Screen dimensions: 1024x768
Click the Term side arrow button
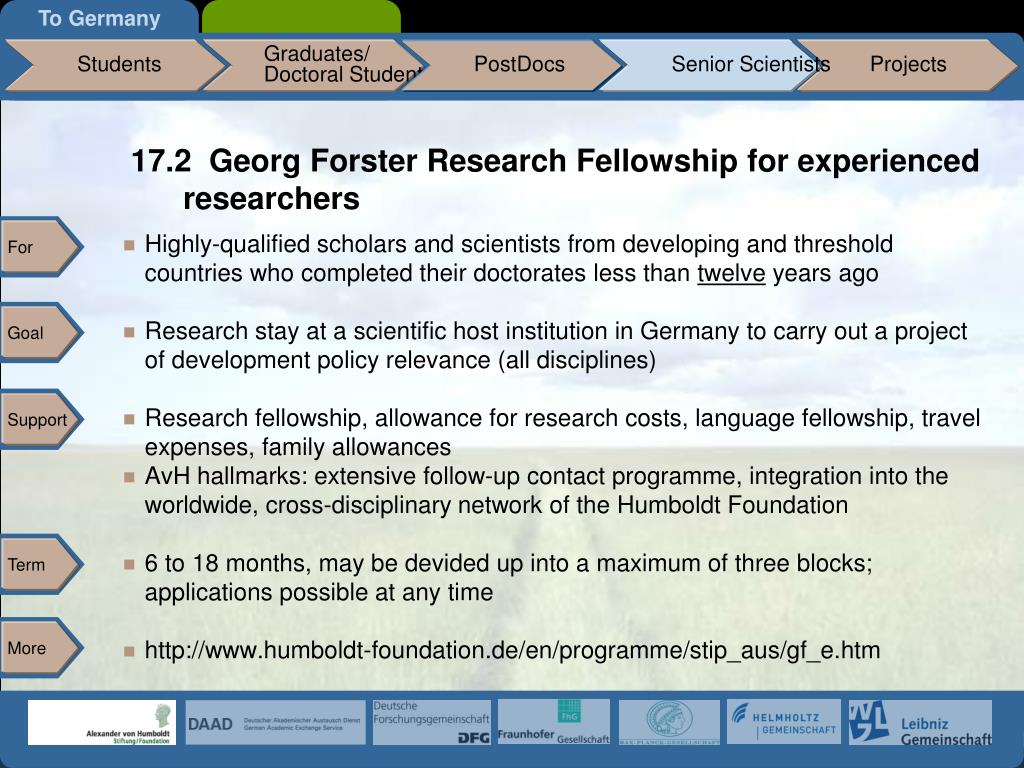coord(40,564)
